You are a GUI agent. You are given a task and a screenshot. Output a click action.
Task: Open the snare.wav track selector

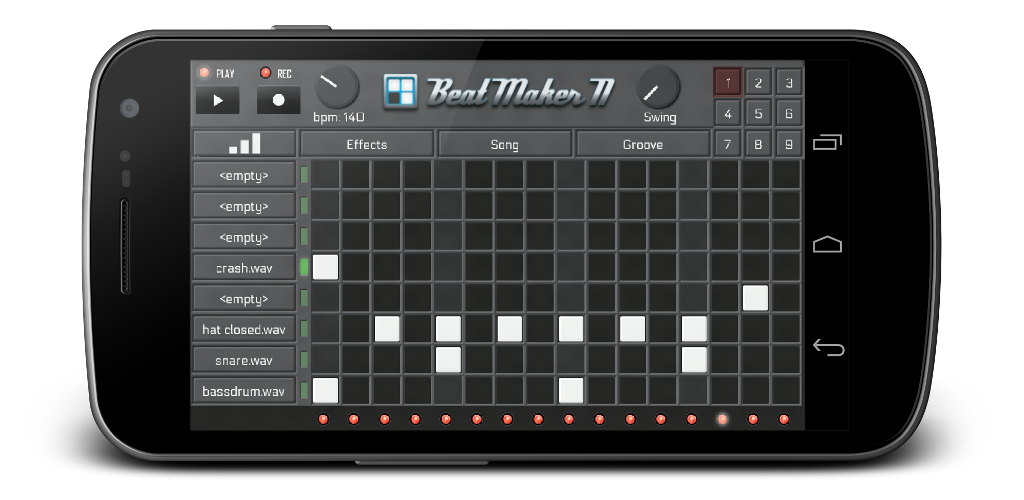pyautogui.click(x=244, y=360)
